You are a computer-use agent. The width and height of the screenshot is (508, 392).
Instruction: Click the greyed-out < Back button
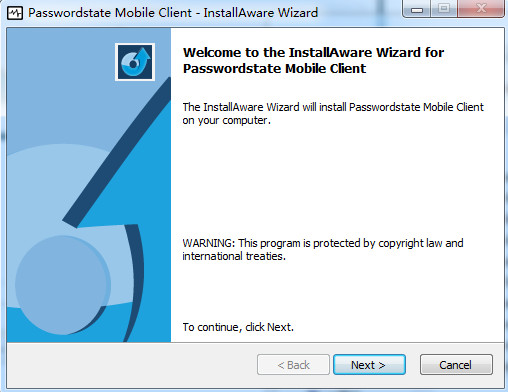coord(293,365)
